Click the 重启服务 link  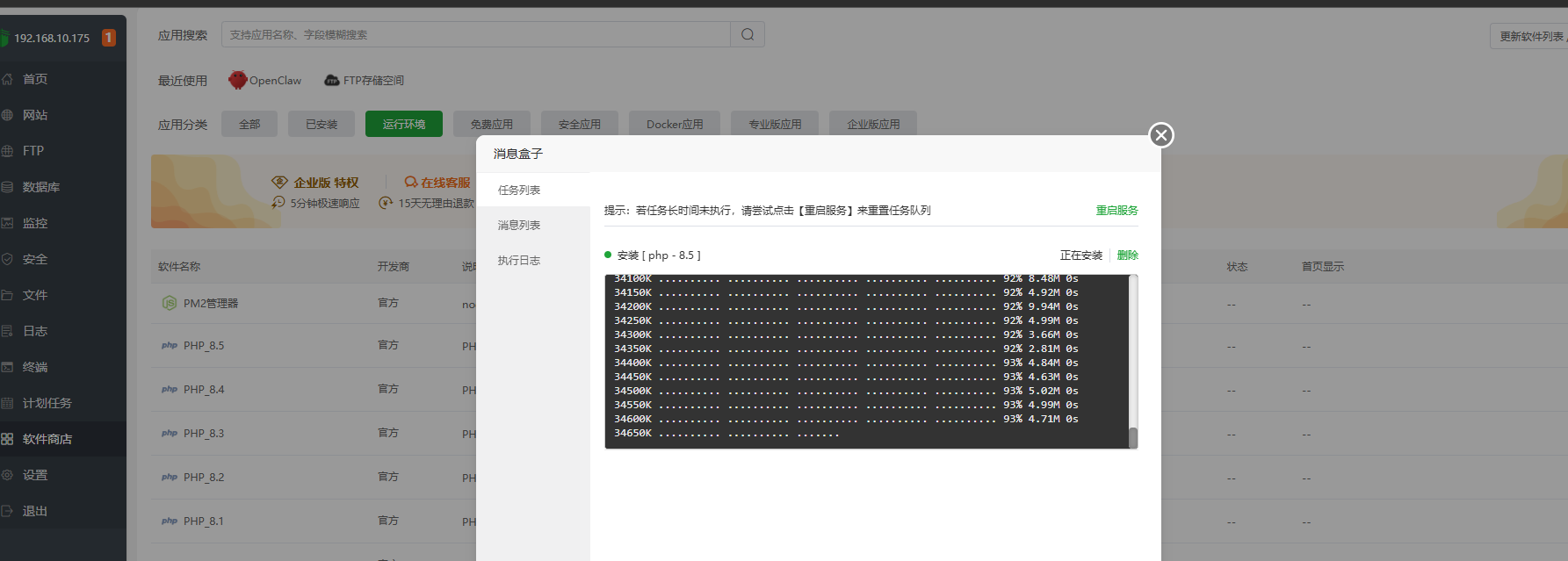pyautogui.click(x=1116, y=210)
